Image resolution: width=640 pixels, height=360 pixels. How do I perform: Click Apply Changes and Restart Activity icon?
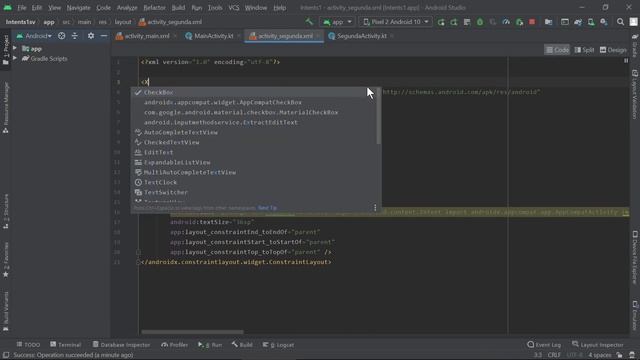(454, 22)
